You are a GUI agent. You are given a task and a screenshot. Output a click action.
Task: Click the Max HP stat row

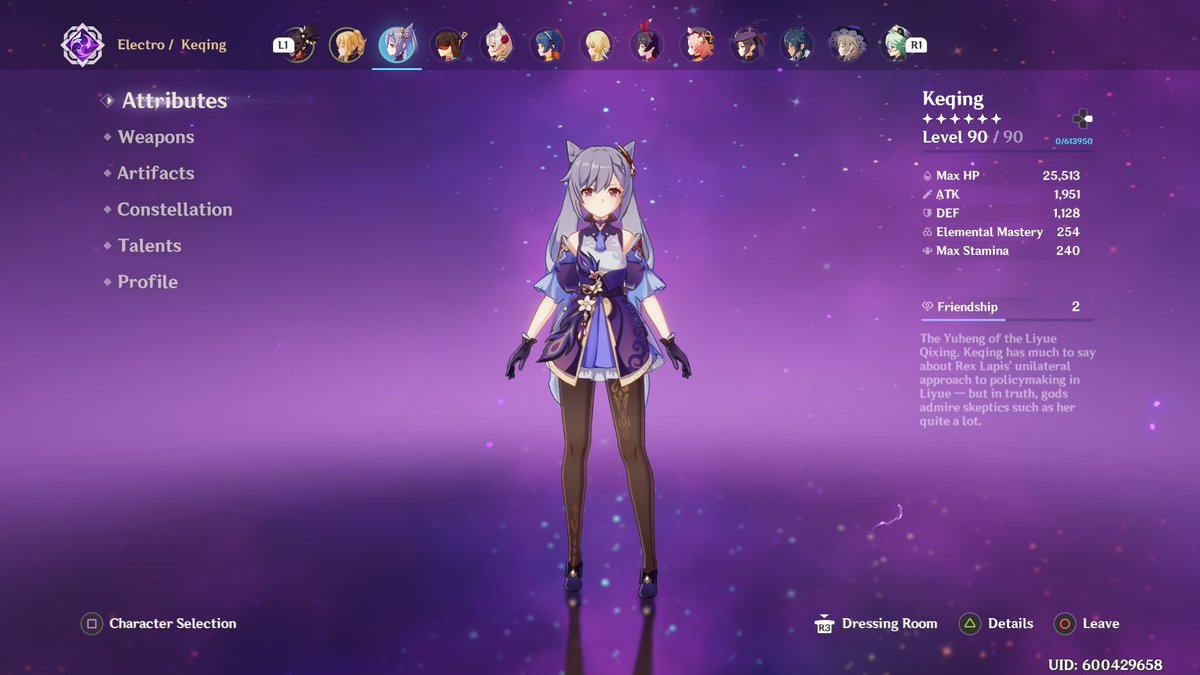(1001, 175)
